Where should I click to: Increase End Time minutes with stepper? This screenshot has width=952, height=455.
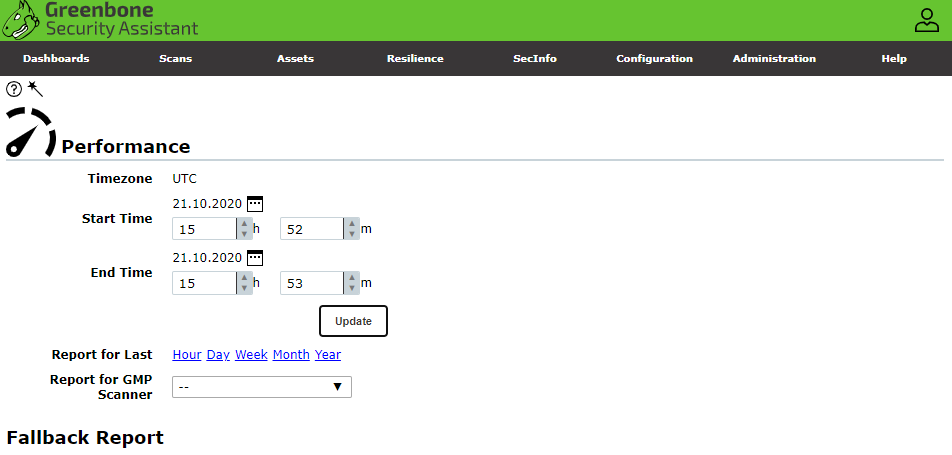point(351,278)
